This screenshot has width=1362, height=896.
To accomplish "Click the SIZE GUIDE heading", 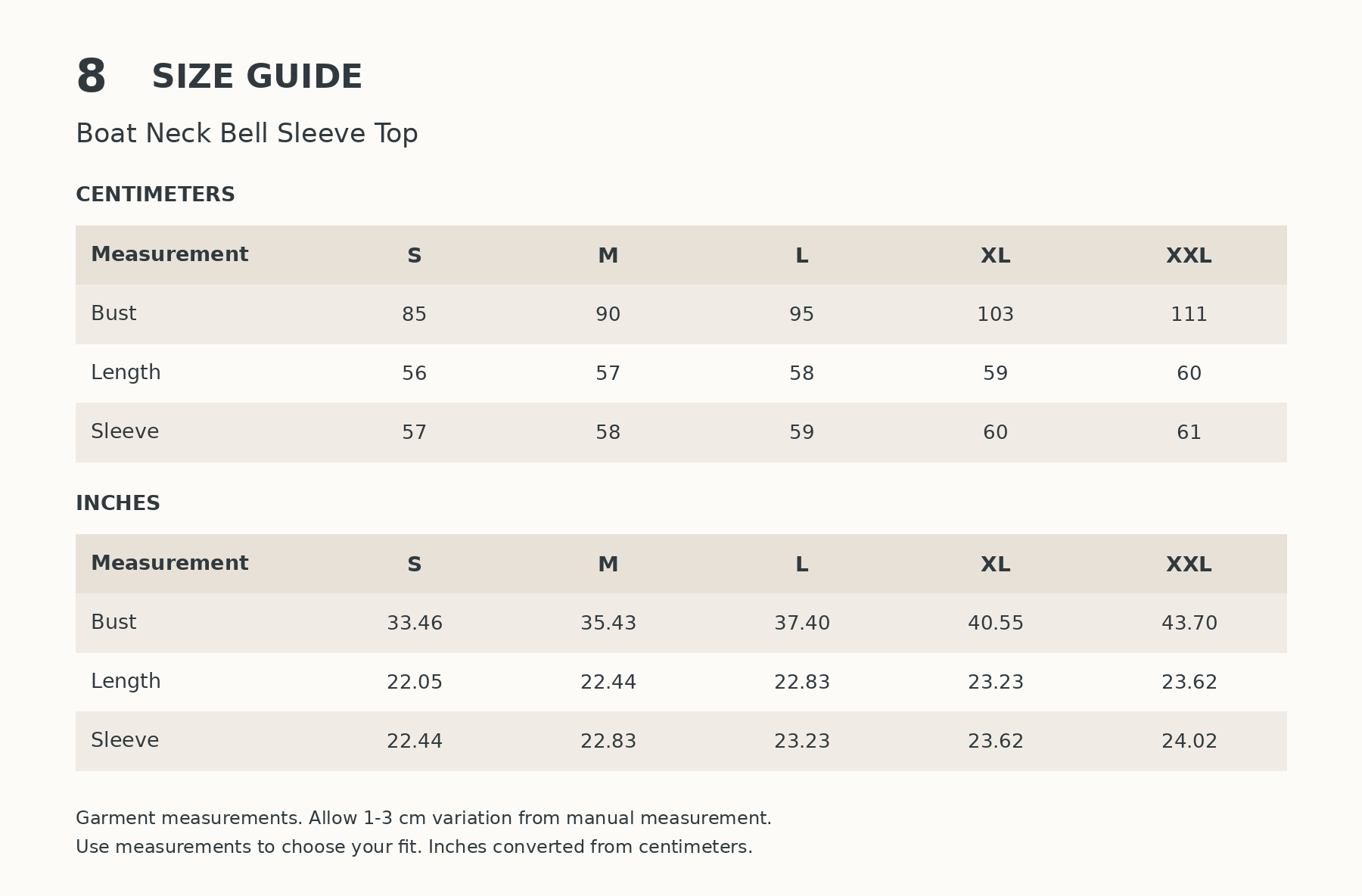I will pos(257,77).
